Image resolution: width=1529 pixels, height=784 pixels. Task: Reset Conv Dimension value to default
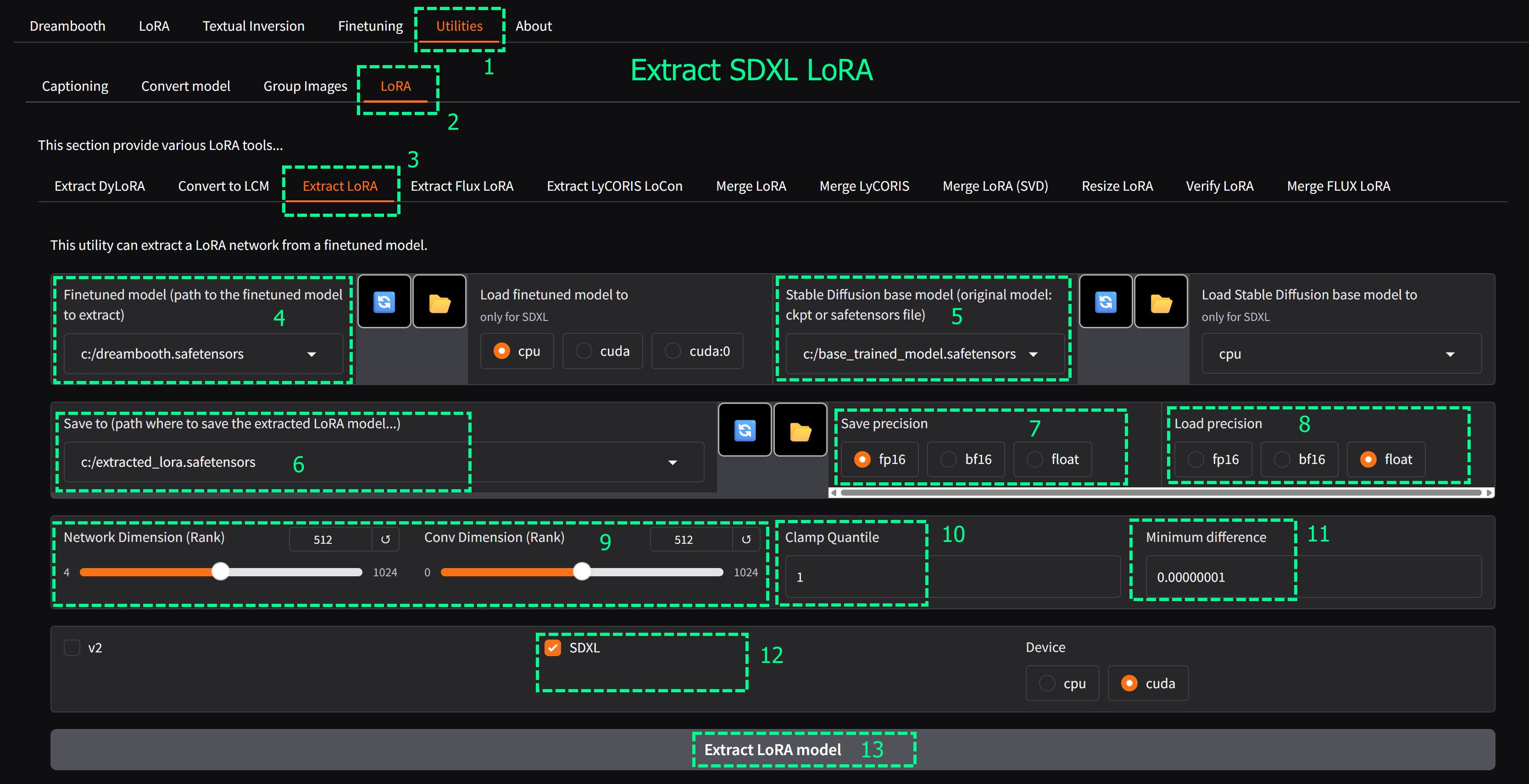pyautogui.click(x=746, y=539)
